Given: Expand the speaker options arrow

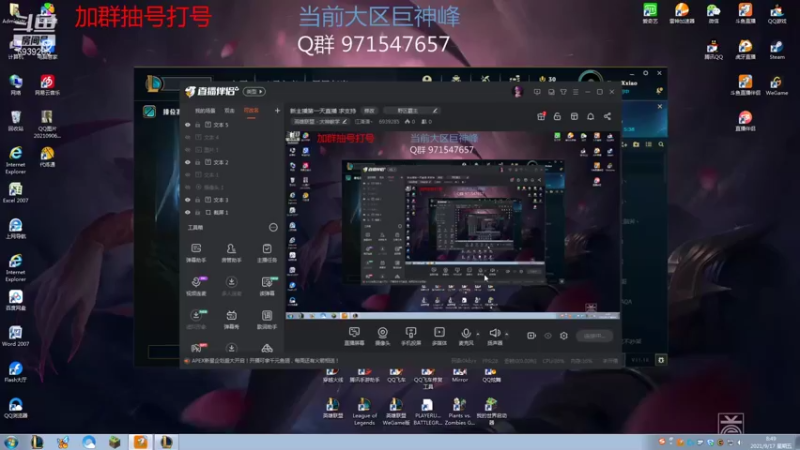Looking at the screenshot, I should coord(506,334).
